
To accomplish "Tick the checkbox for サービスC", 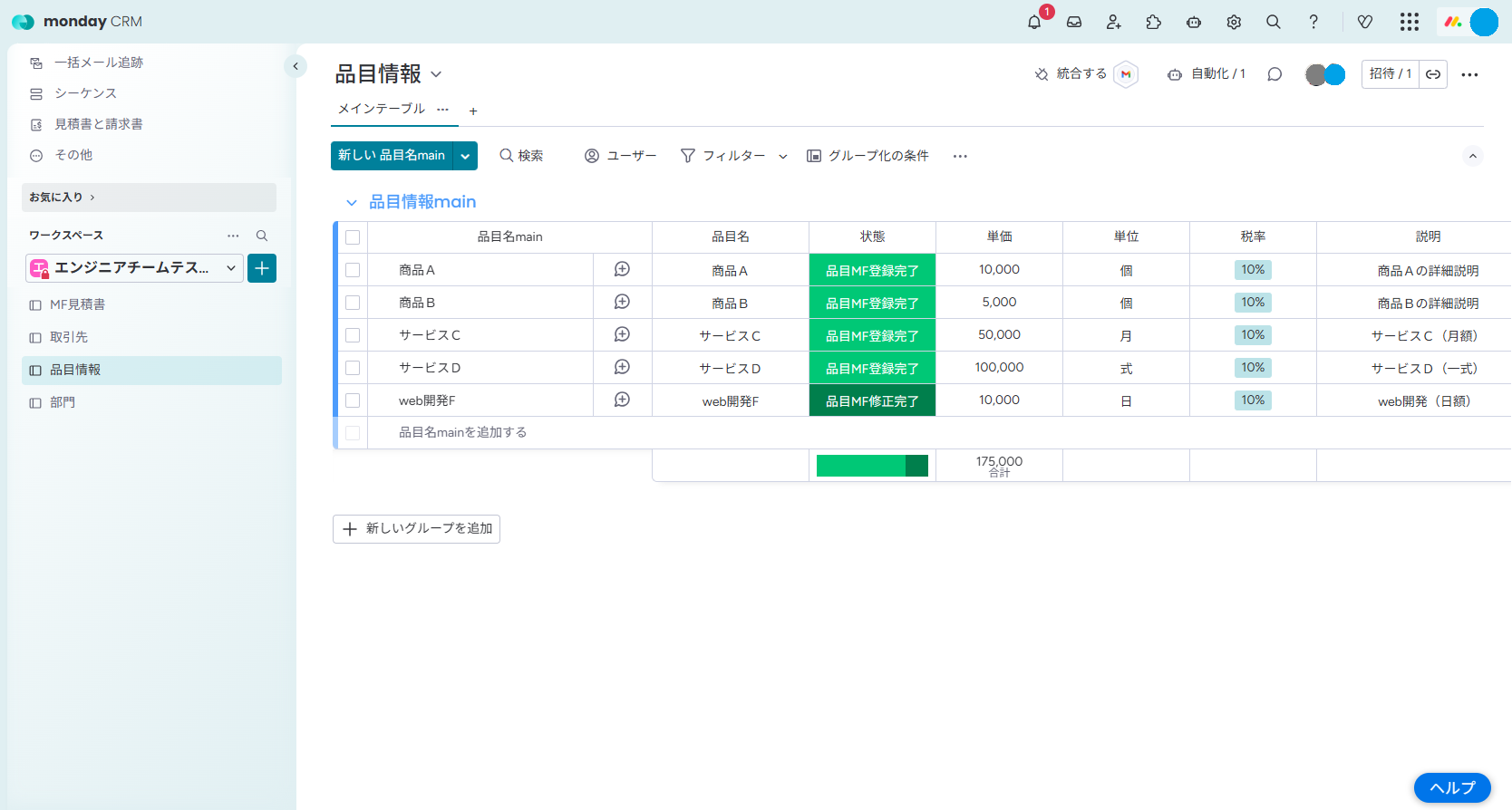I will click(x=353, y=335).
